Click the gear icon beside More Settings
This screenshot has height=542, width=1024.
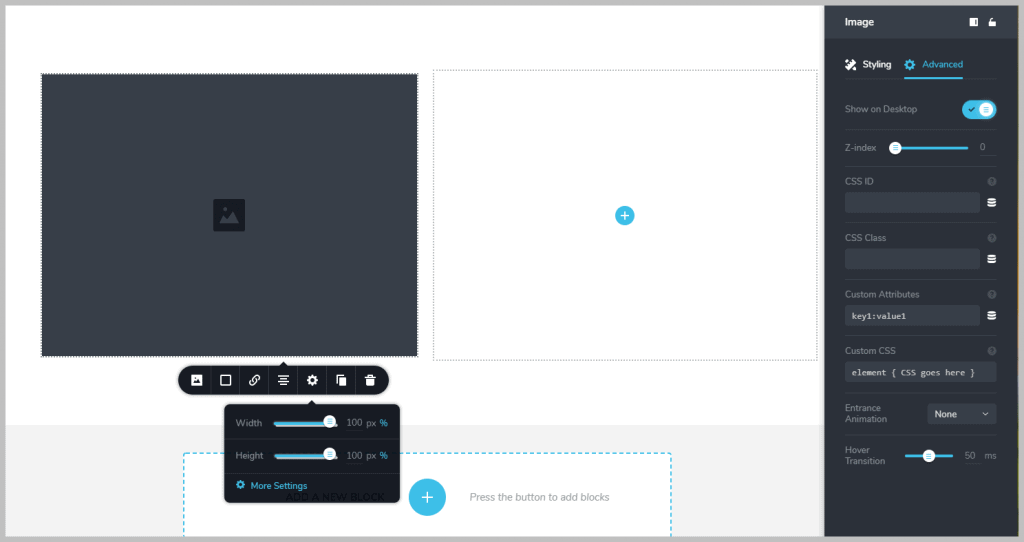[x=240, y=485]
